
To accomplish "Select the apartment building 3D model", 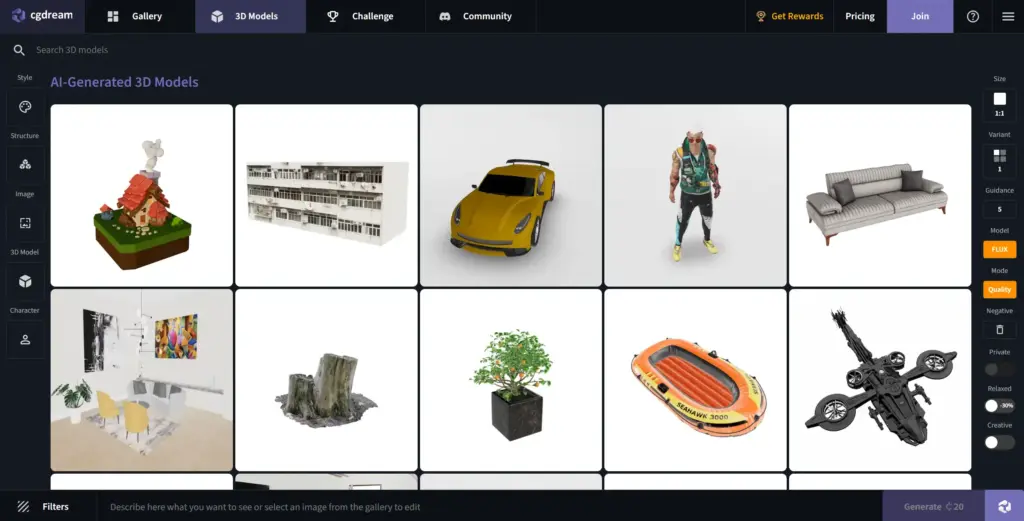I will tap(326, 195).
